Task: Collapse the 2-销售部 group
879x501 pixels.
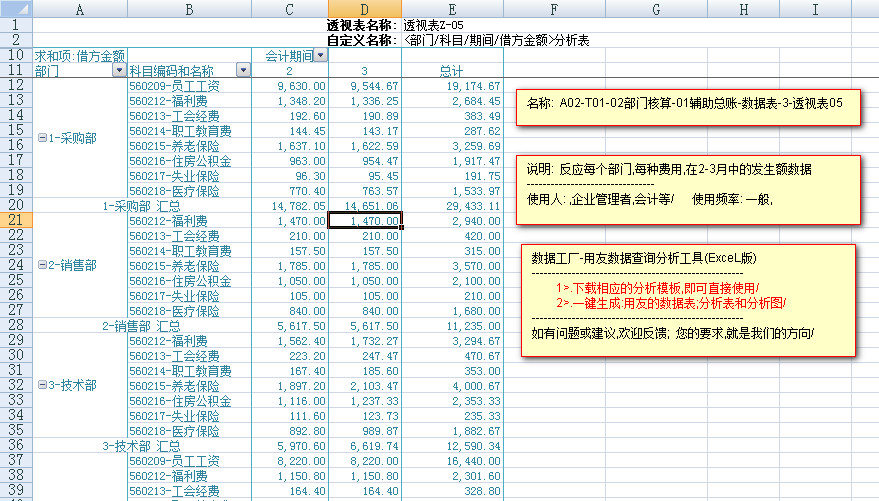Action: click(x=42, y=266)
